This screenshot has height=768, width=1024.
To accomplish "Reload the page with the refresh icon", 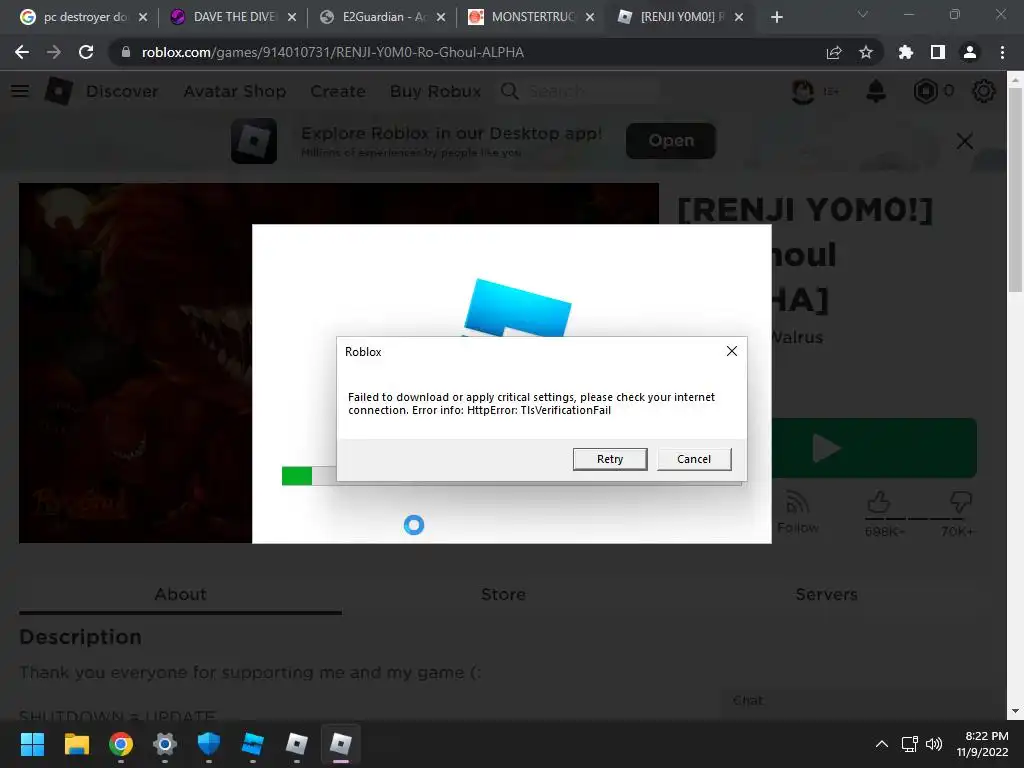I will tap(86, 52).
